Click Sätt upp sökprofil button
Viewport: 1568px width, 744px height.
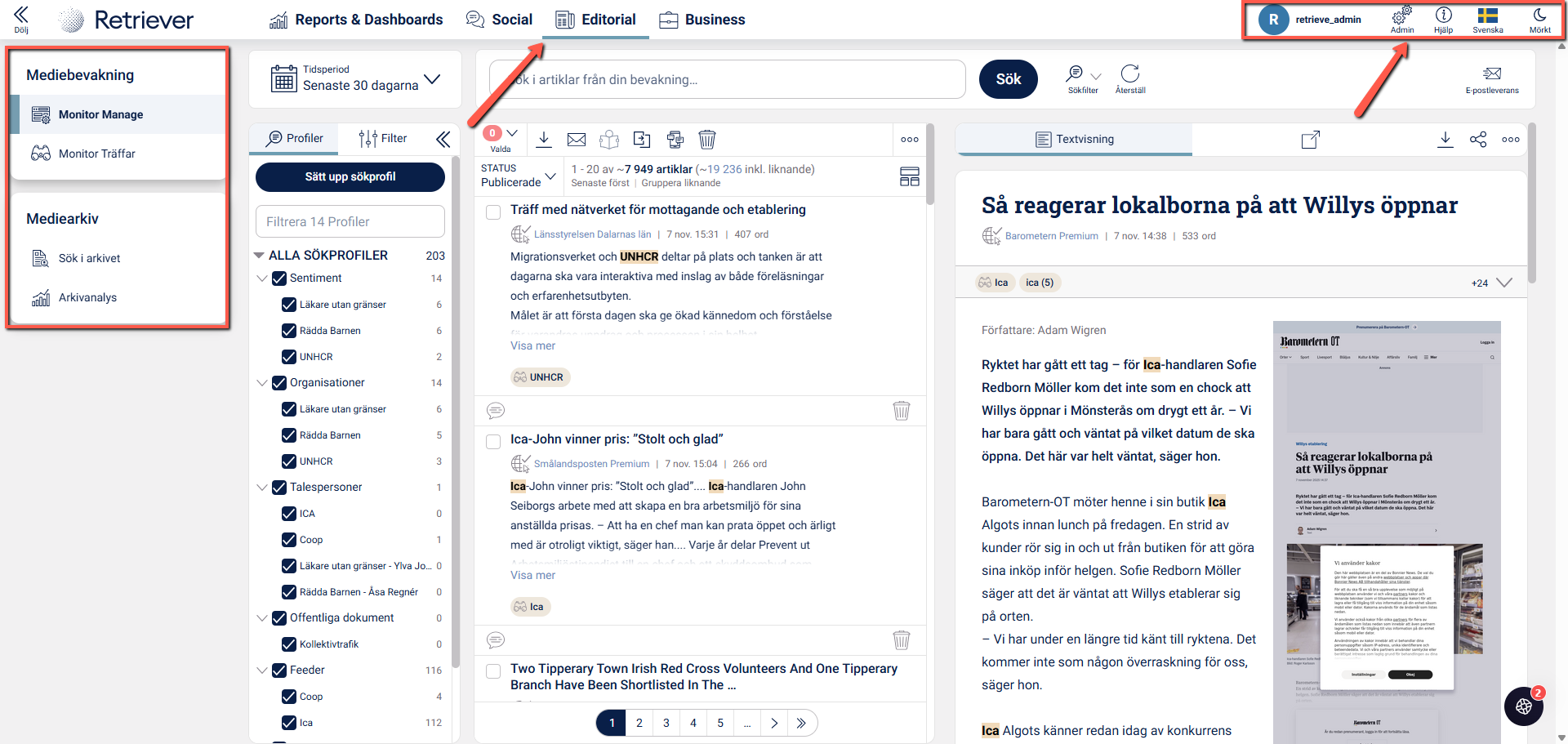[x=350, y=176]
